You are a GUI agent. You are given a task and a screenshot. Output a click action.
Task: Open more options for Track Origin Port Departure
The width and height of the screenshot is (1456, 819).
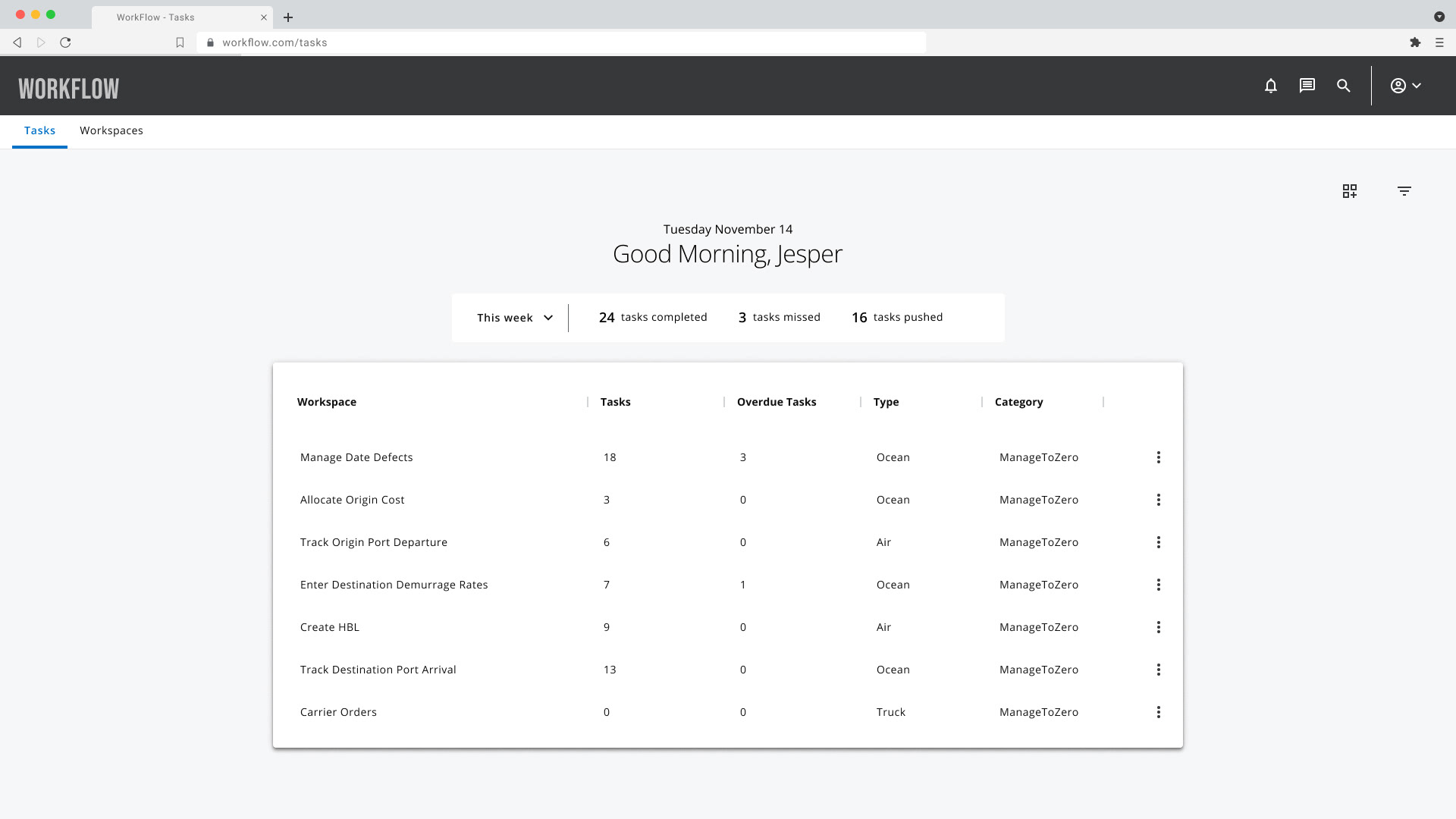tap(1159, 542)
